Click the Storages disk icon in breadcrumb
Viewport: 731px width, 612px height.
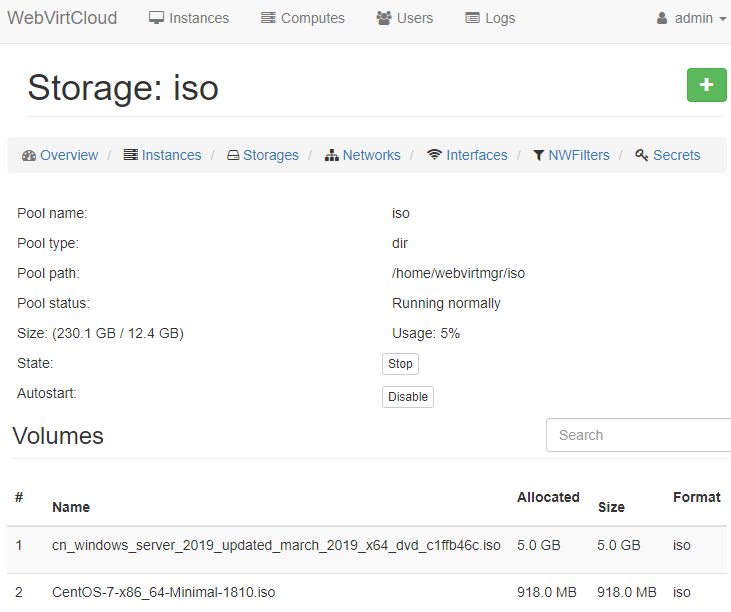coord(233,155)
